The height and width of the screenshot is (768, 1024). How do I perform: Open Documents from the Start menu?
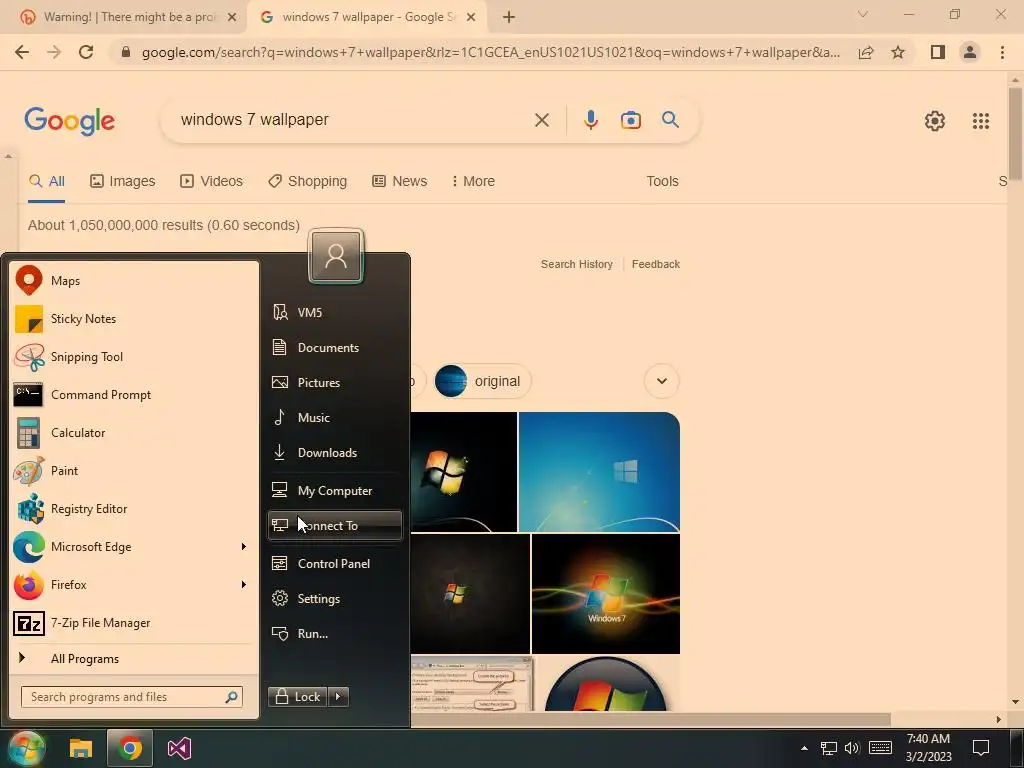pyautogui.click(x=334, y=347)
